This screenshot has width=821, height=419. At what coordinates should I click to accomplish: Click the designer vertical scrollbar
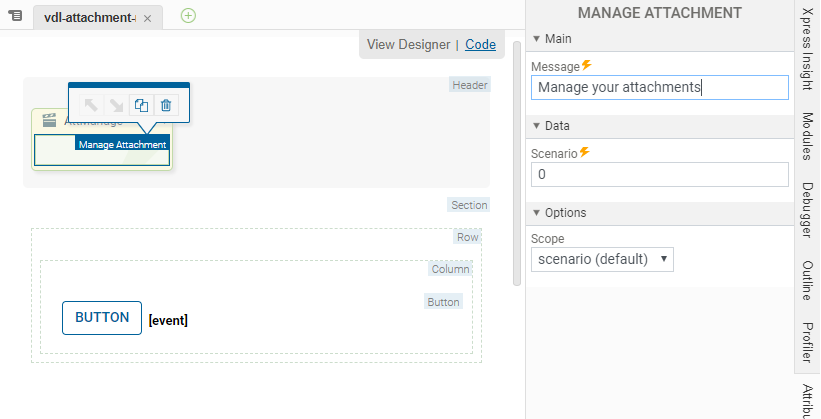pyautogui.click(x=517, y=160)
